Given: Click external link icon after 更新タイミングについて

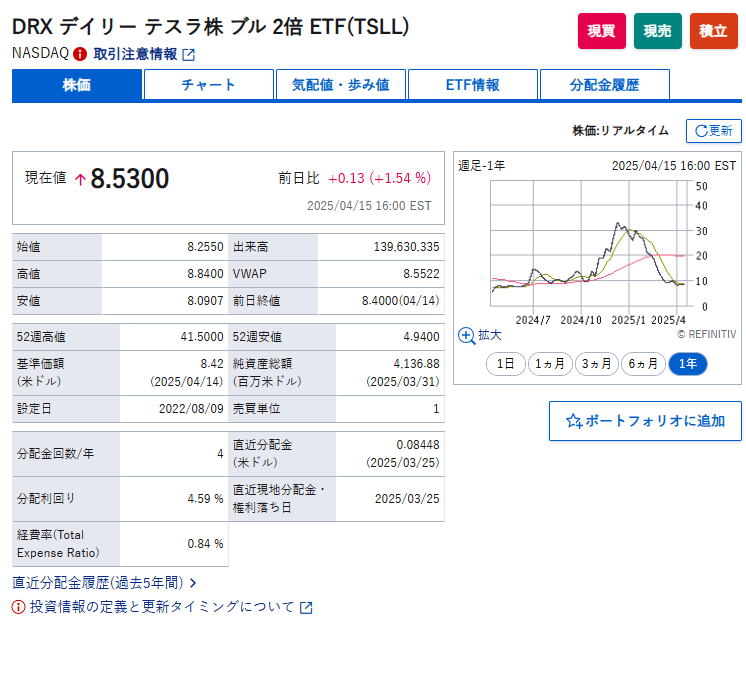Looking at the screenshot, I should (306, 608).
